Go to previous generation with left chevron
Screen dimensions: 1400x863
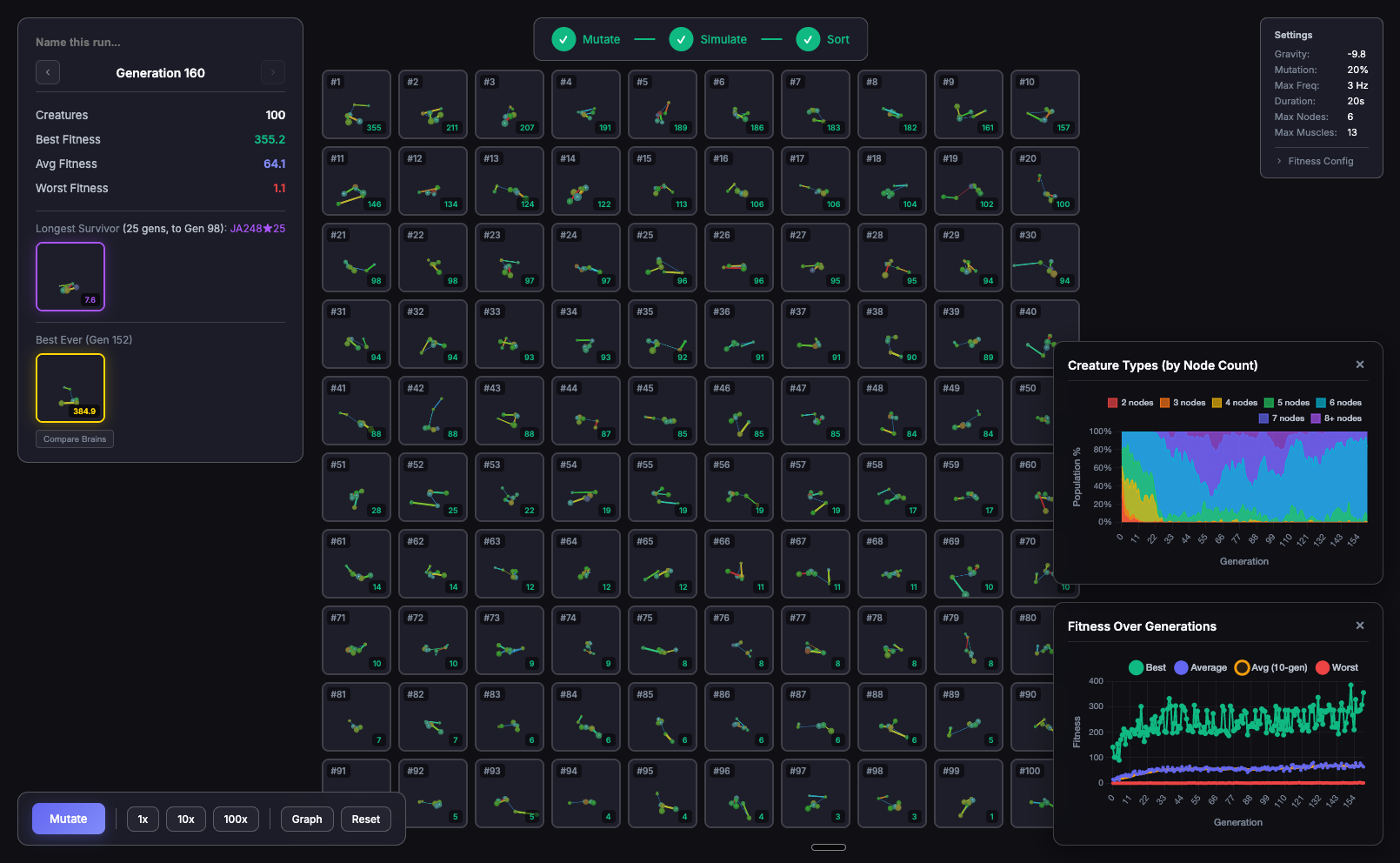coord(48,72)
